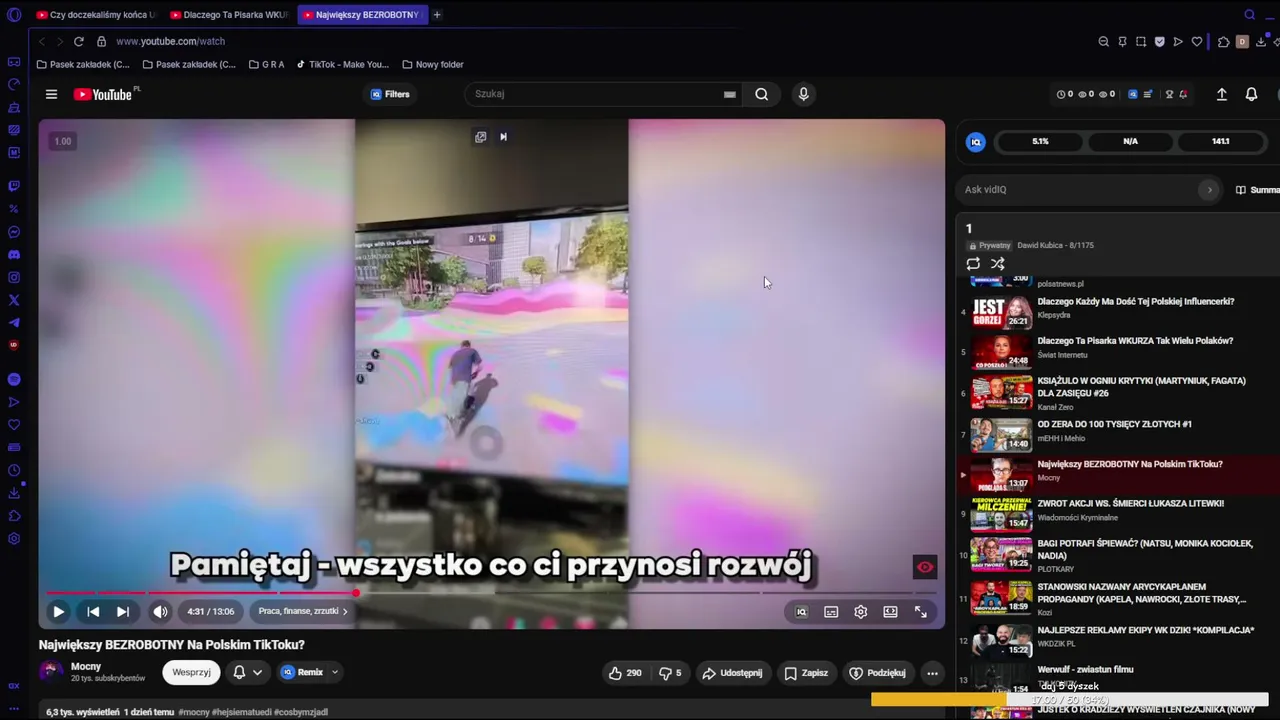Switch to the 'Dlaczego Ta Pisarka' tab
The height and width of the screenshot is (720, 1280).
(x=229, y=15)
